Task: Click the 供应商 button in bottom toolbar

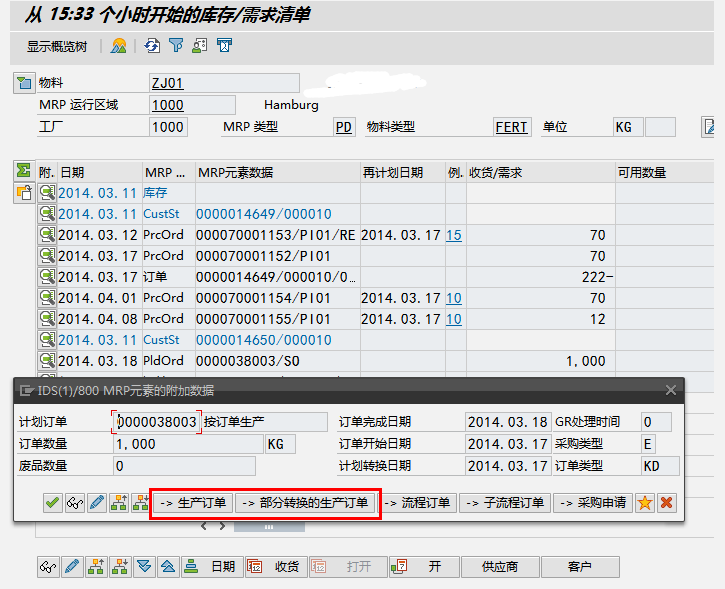Action: [500, 567]
